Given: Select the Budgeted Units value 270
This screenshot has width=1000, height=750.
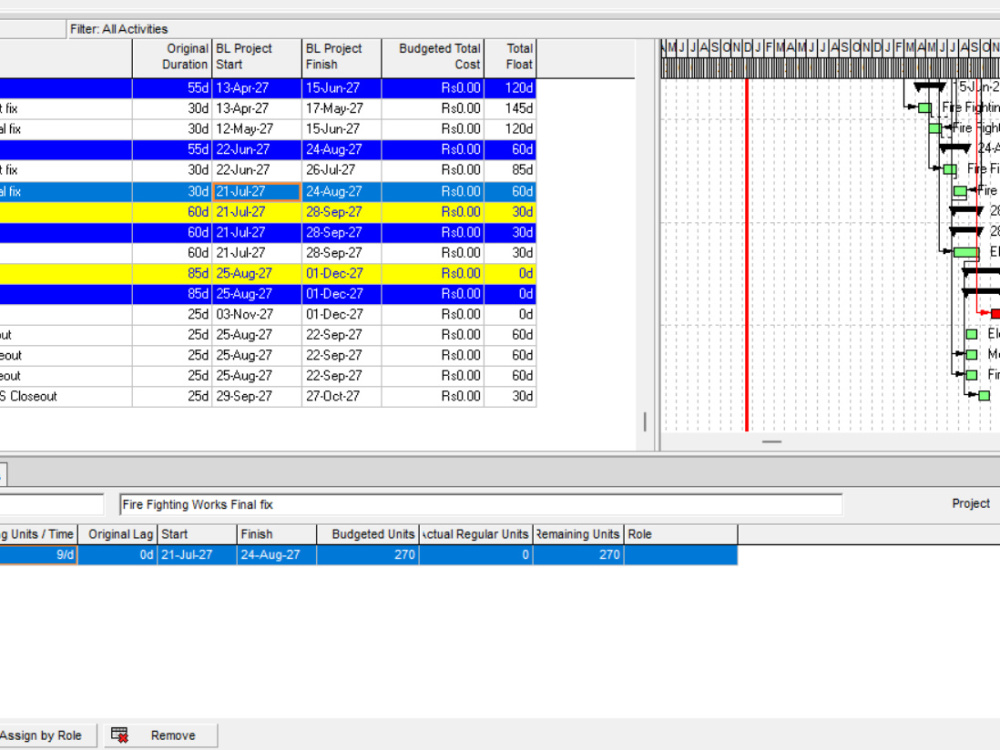Looking at the screenshot, I should 368,555.
